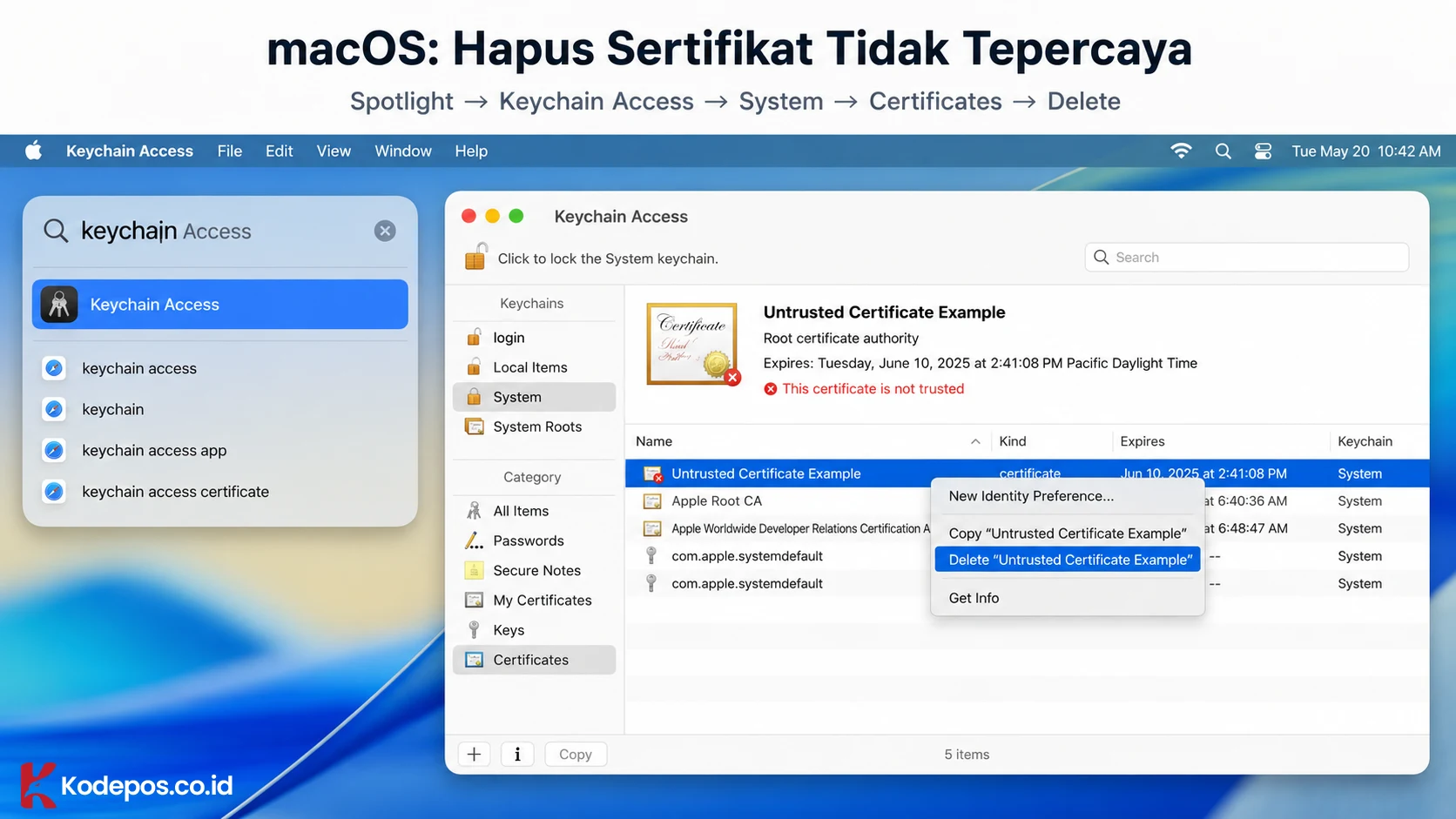
Task: Open the View menu
Action: [334, 151]
